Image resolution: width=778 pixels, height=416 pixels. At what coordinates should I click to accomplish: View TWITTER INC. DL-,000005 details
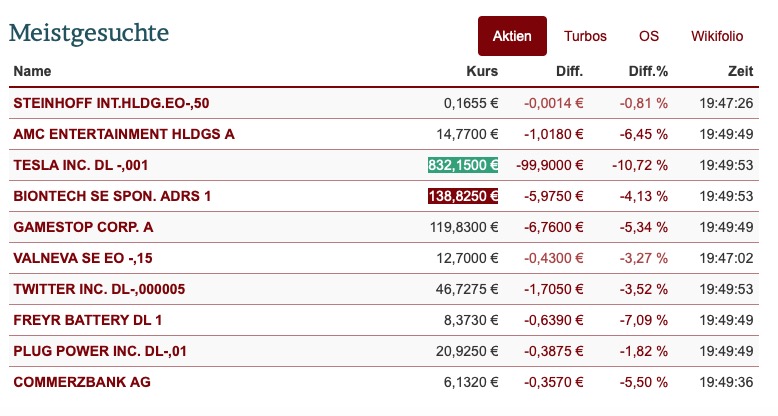point(99,289)
